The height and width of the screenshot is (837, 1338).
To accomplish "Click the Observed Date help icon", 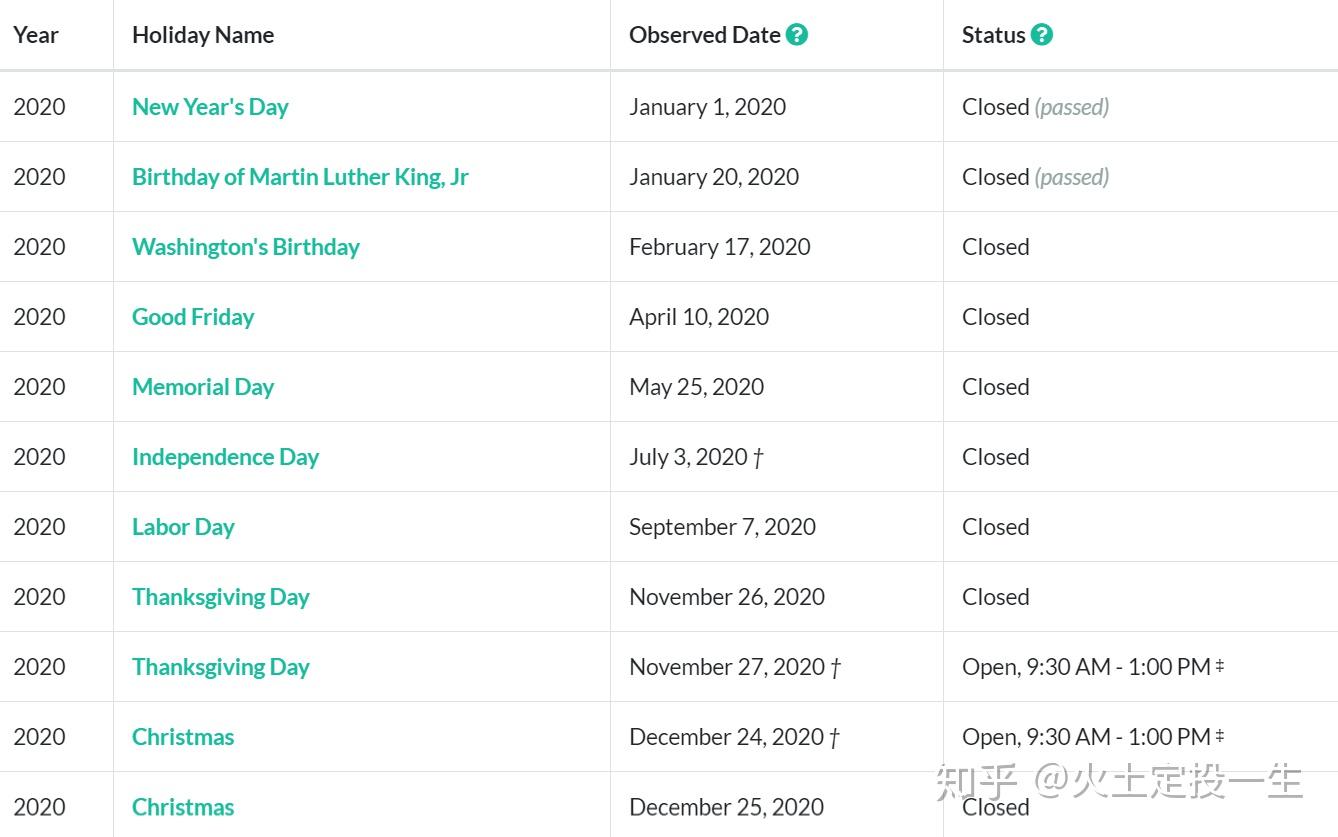I will 797,35.
